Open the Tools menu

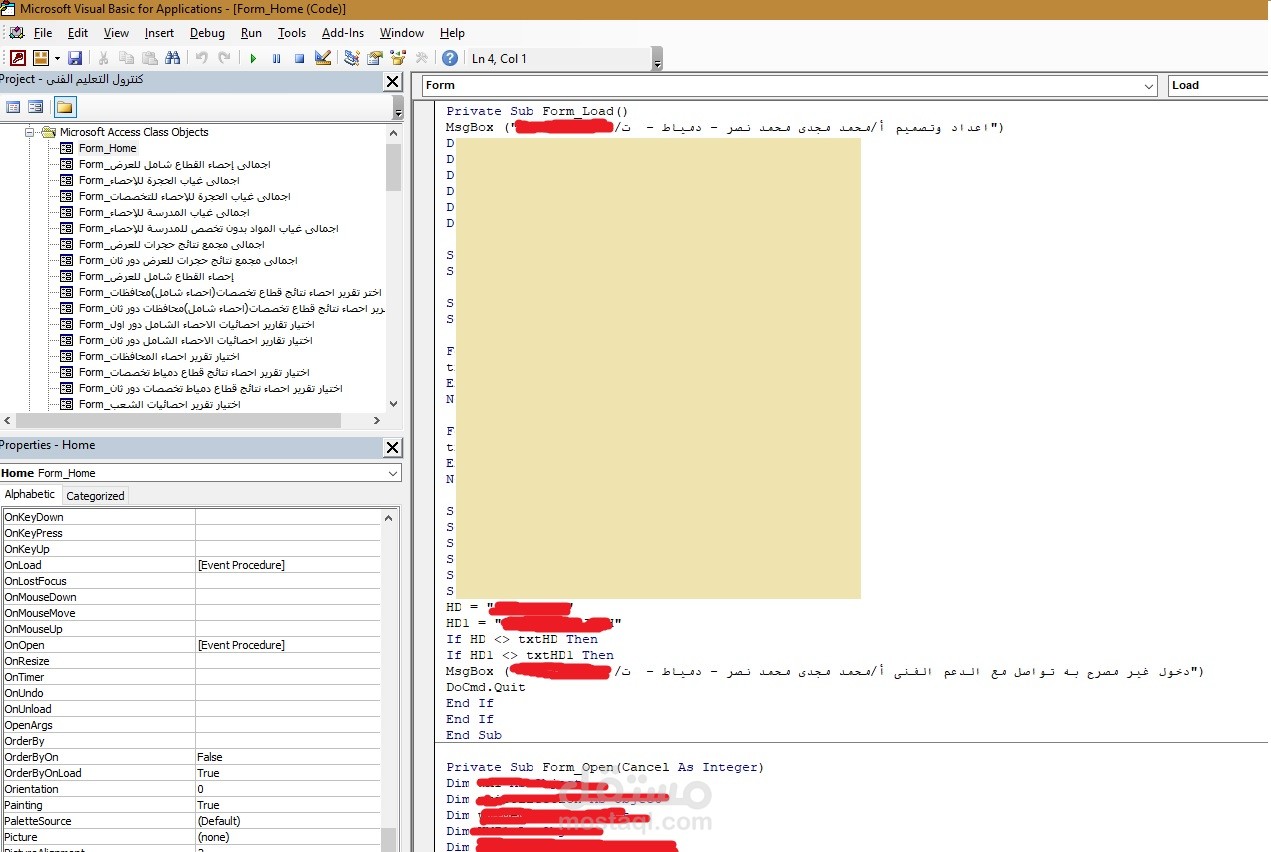pyautogui.click(x=292, y=33)
